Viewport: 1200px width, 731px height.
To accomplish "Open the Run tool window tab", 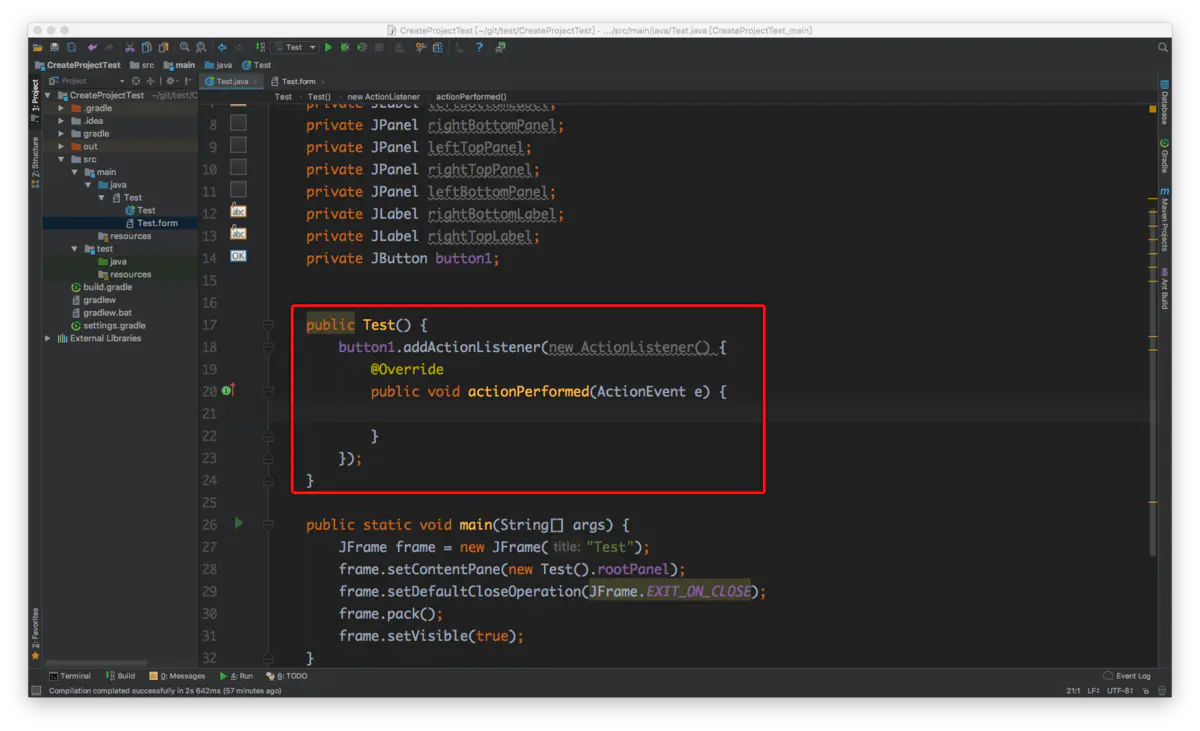I will [x=236, y=676].
